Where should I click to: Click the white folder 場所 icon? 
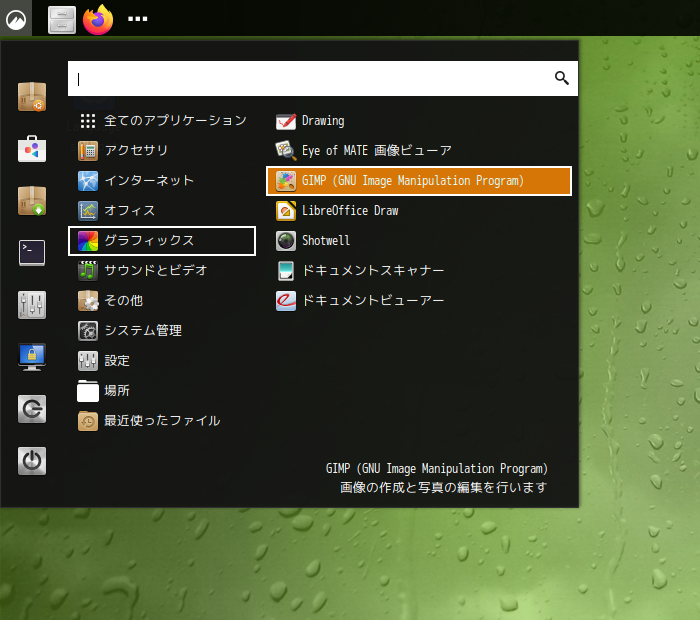pos(88,391)
